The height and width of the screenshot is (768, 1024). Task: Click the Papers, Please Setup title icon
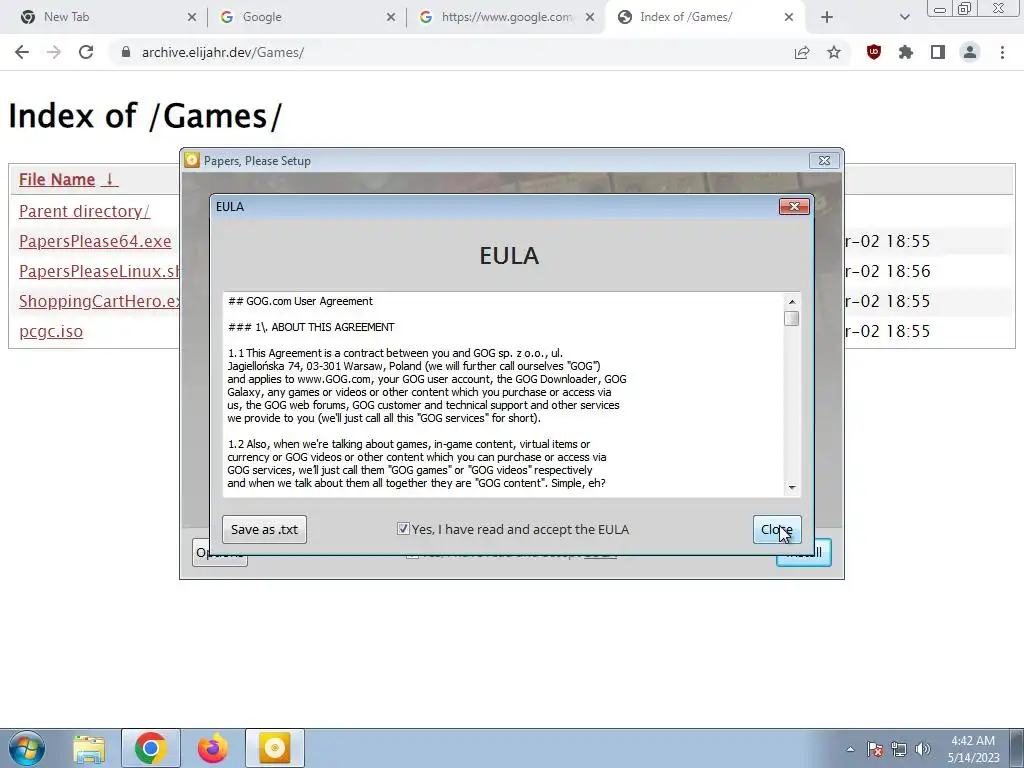192,160
